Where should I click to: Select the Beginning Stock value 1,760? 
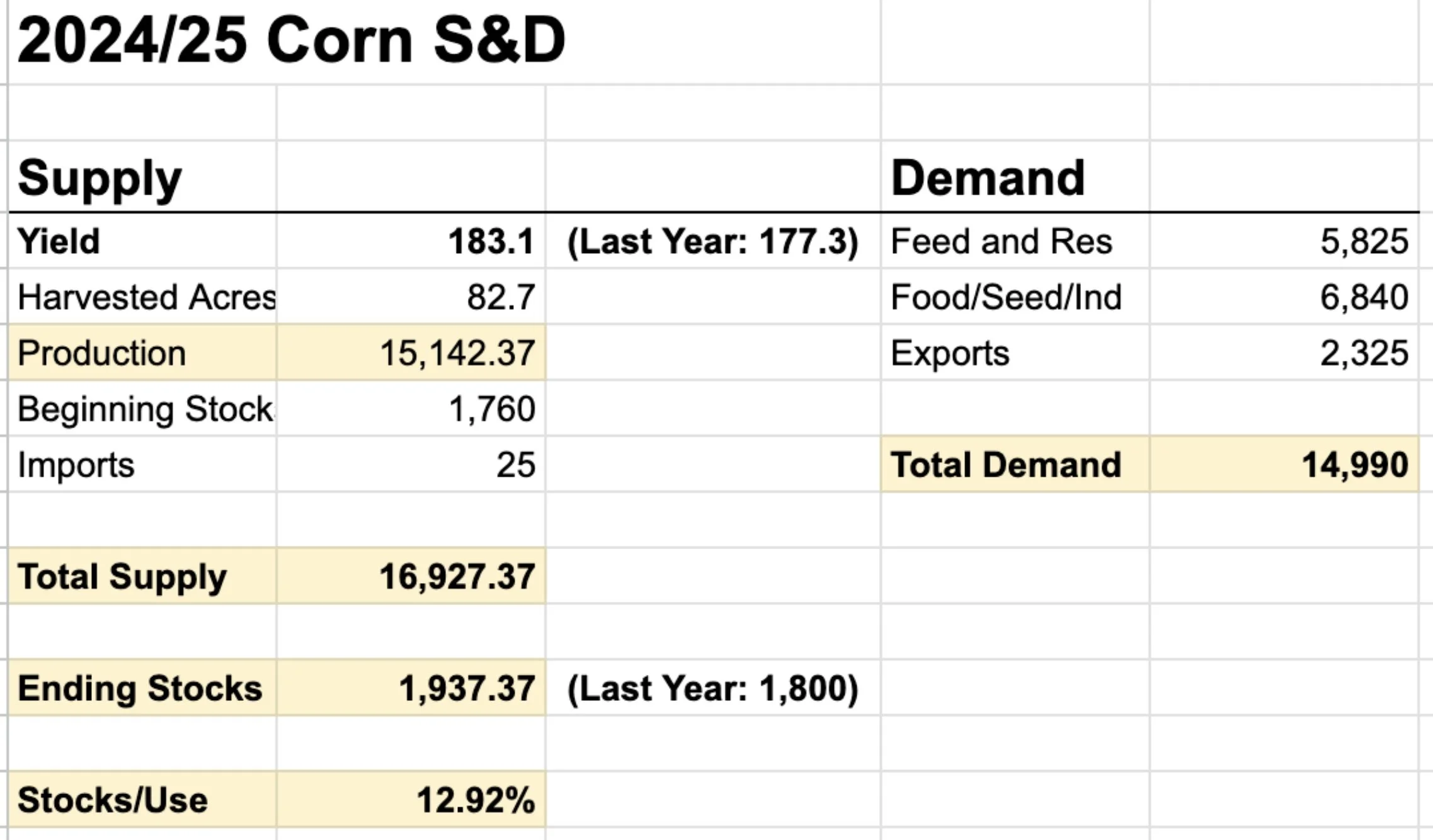411,409
